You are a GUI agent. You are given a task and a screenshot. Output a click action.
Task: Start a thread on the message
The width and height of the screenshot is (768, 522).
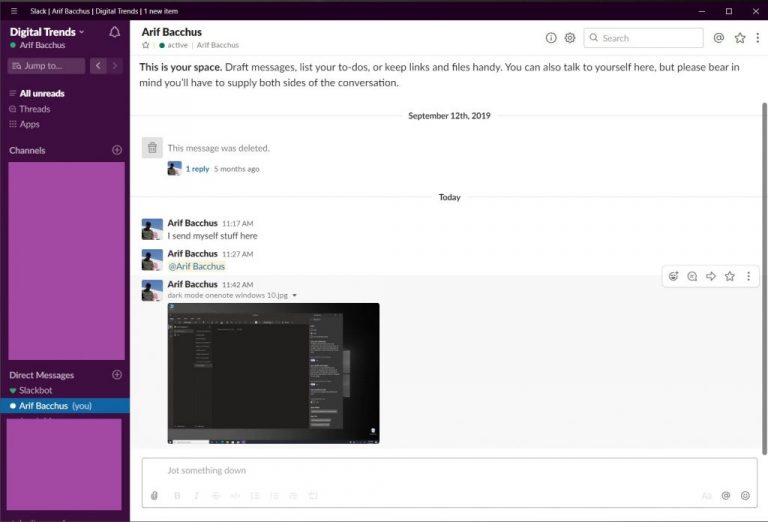692,276
